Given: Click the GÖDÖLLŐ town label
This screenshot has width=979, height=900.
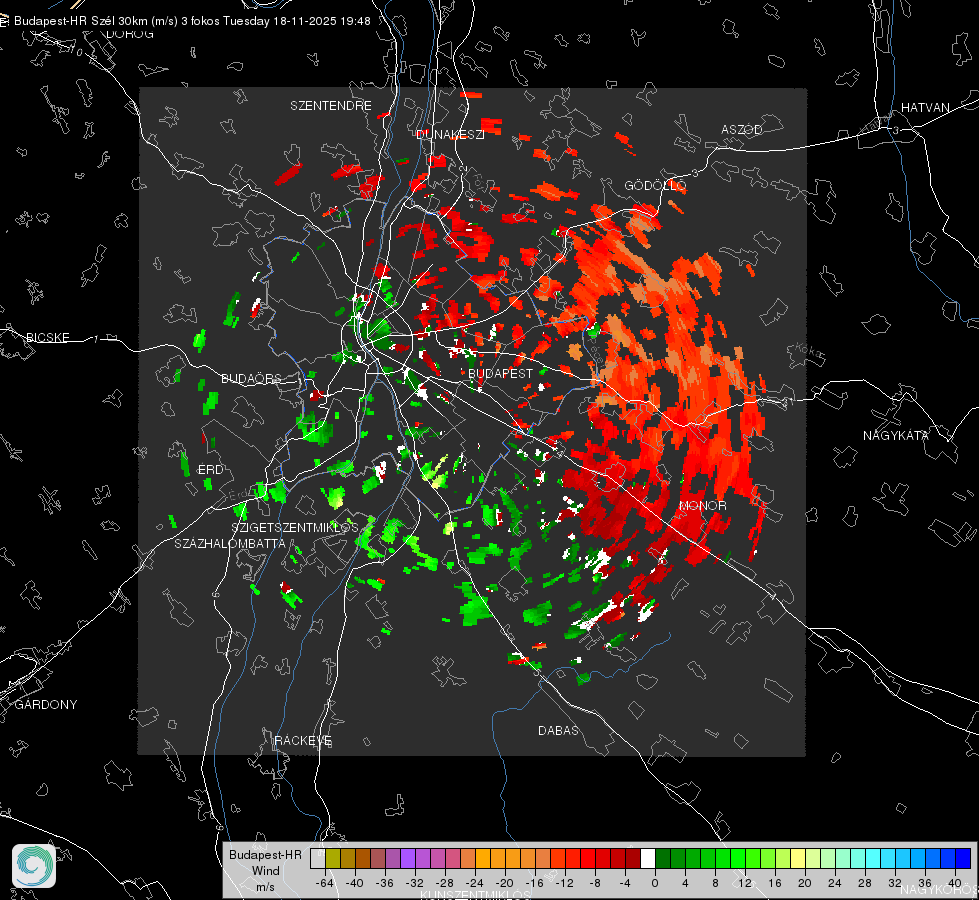Looking at the screenshot, I should (655, 185).
